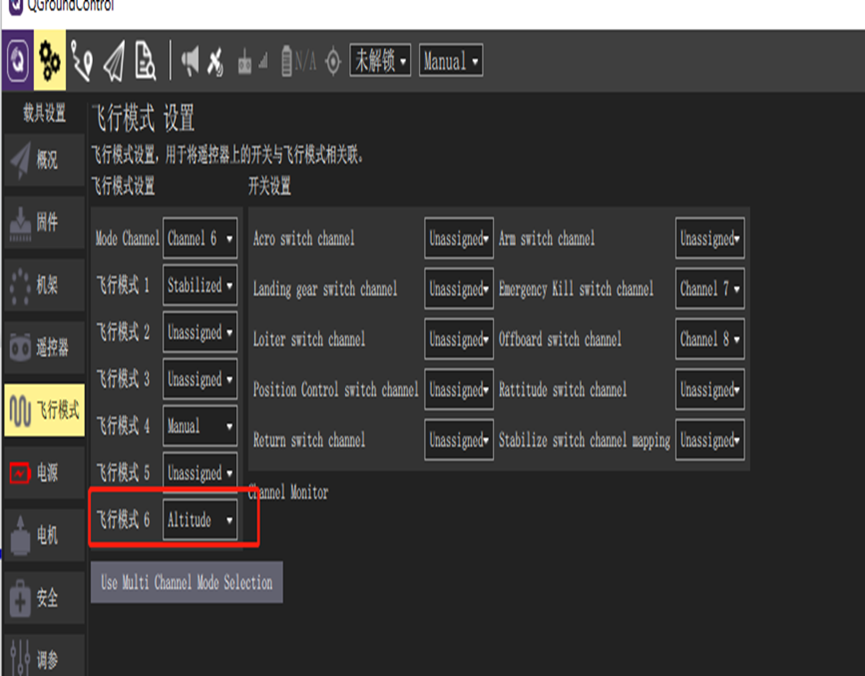Switch to 电源 power settings tab

pos(44,473)
